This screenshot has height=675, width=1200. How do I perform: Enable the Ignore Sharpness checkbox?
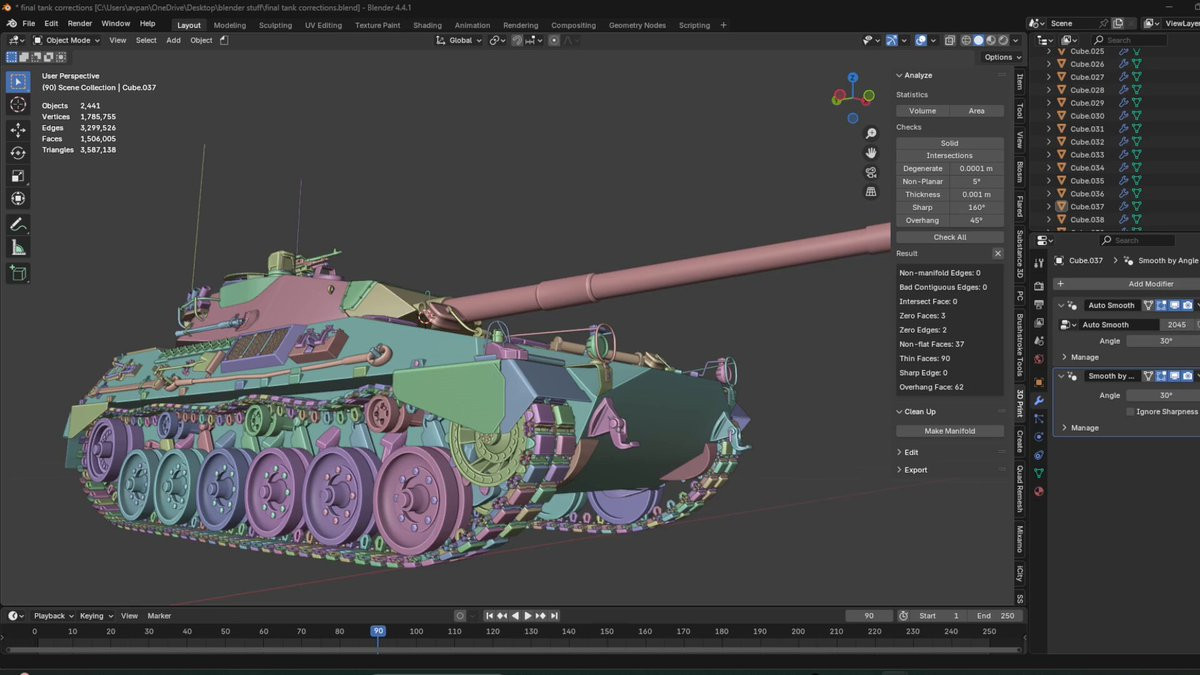[x=1130, y=411]
